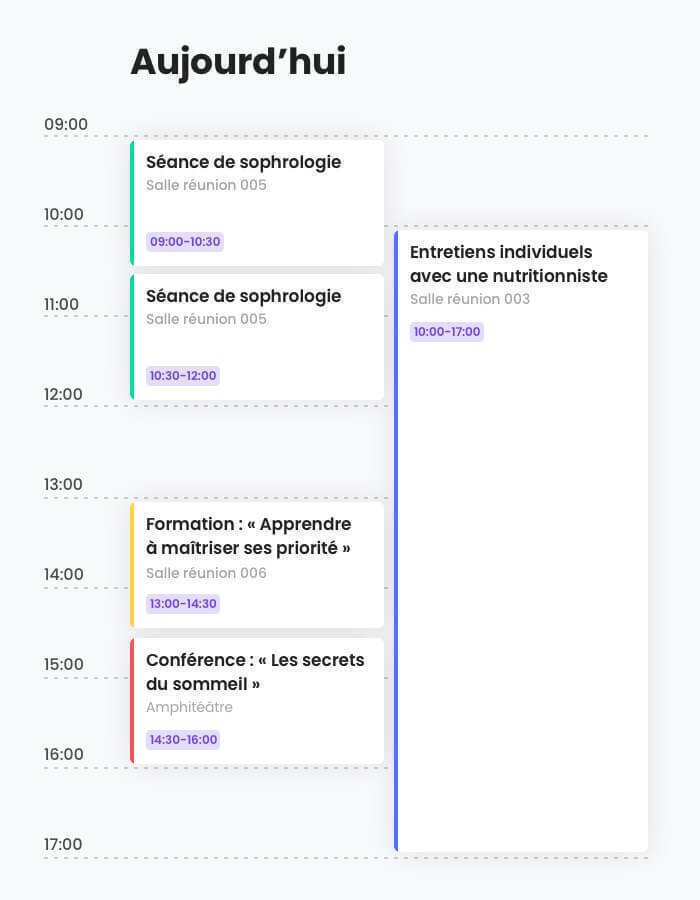Image resolution: width=700 pixels, height=900 pixels.
Task: Select the yellow bar on the Formation card
Action: pos(131,564)
